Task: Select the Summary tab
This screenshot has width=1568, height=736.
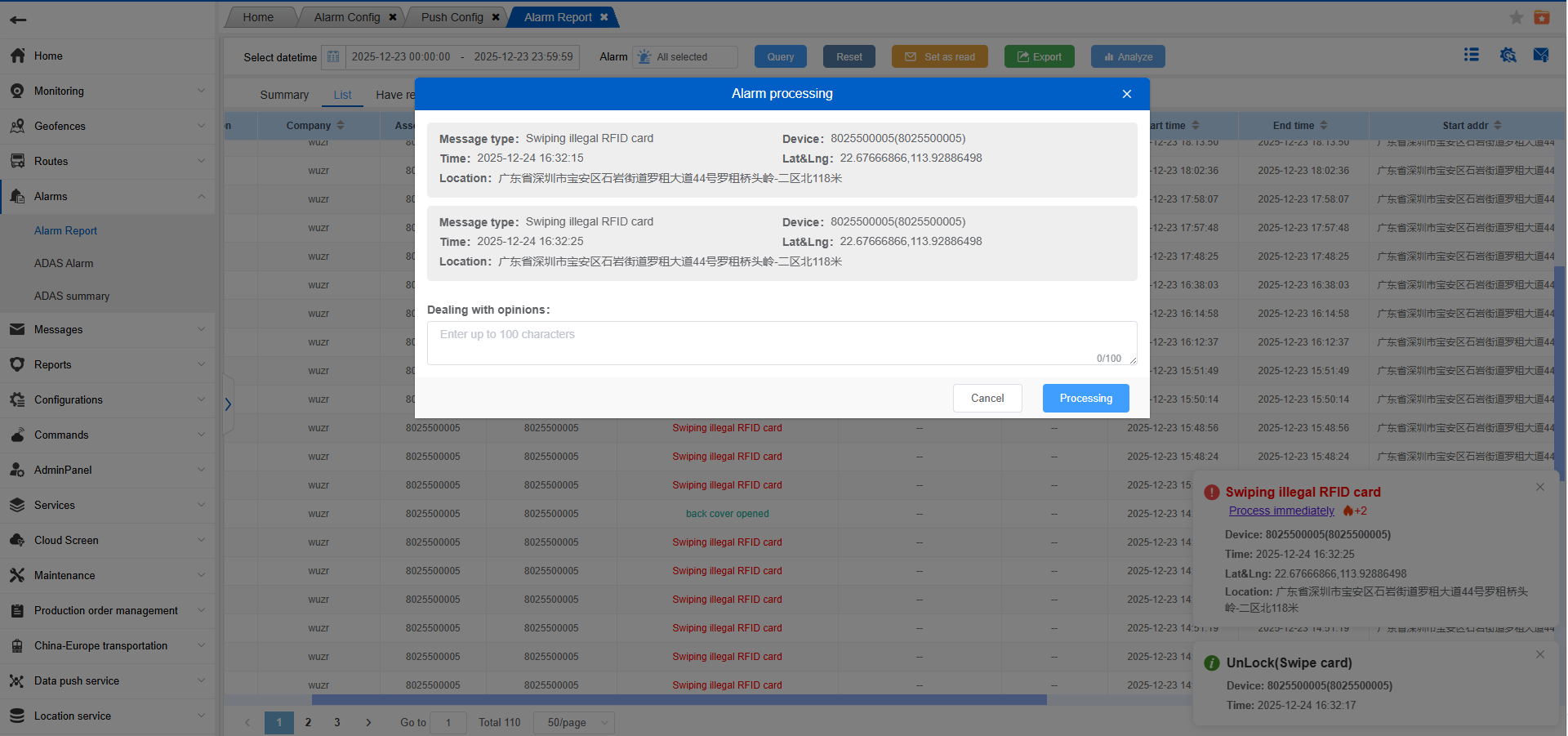Action: [284, 95]
